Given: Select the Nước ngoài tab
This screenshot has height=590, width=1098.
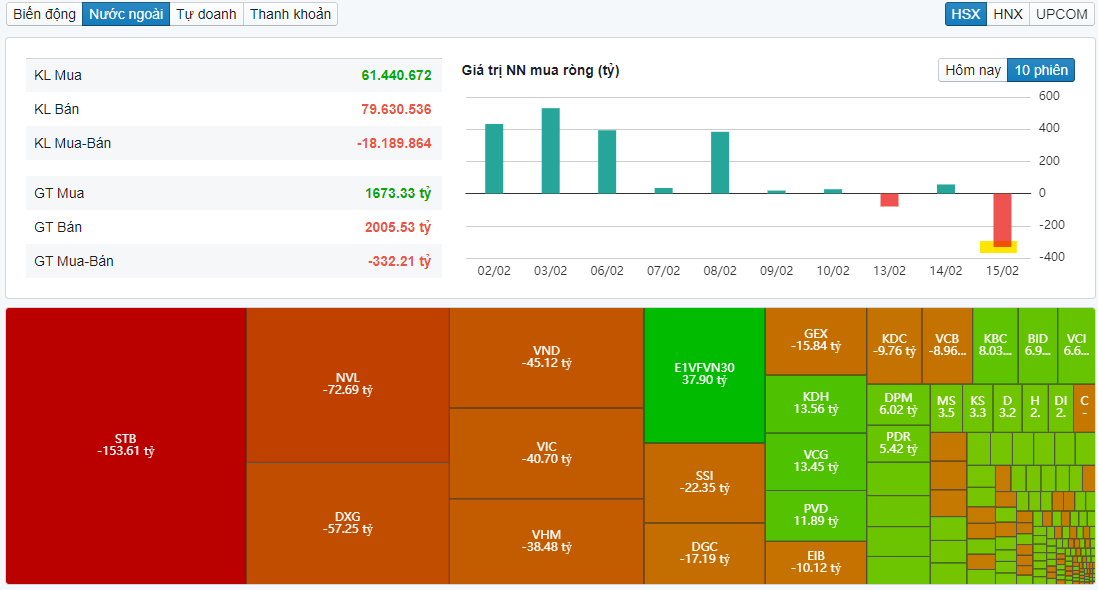Looking at the screenshot, I should click(126, 14).
